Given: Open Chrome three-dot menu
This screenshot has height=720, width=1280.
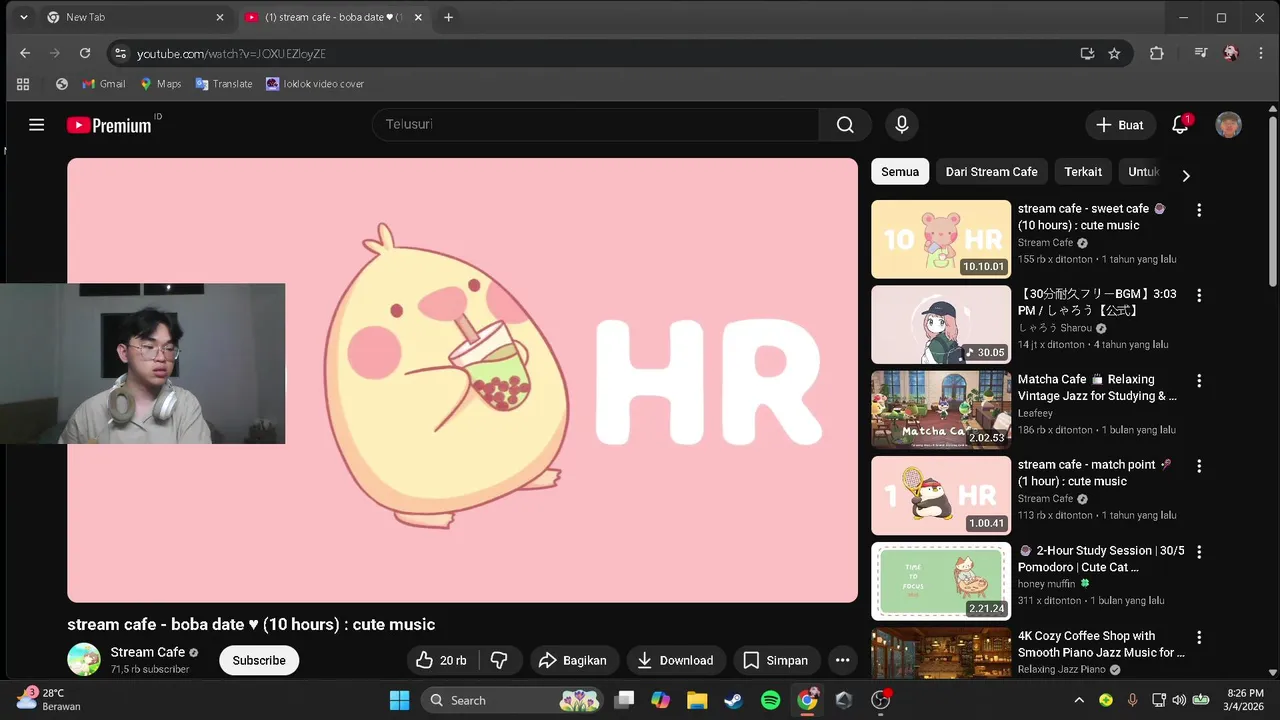Looking at the screenshot, I should coord(1259,53).
